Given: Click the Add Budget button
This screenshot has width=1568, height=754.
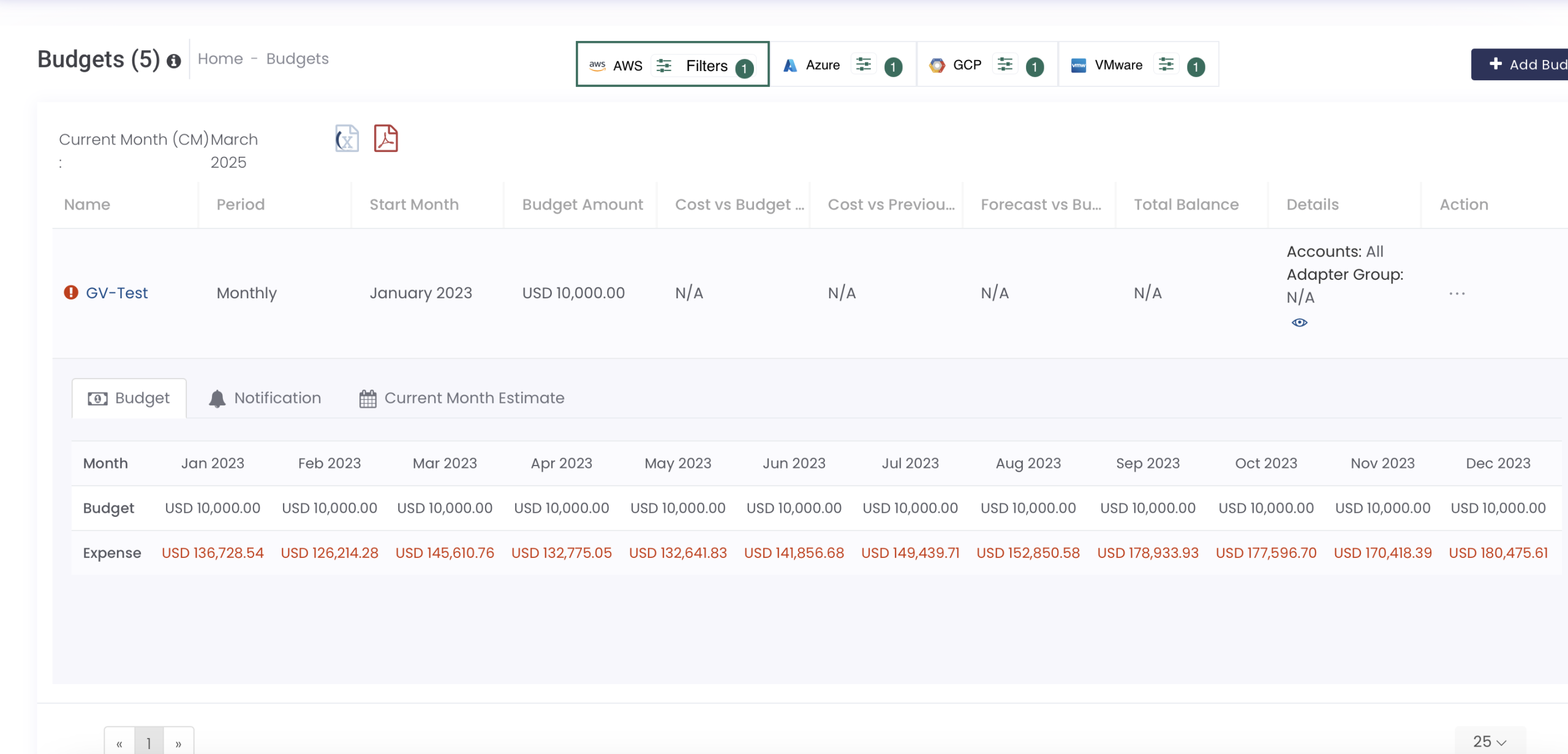Looking at the screenshot, I should [x=1525, y=64].
